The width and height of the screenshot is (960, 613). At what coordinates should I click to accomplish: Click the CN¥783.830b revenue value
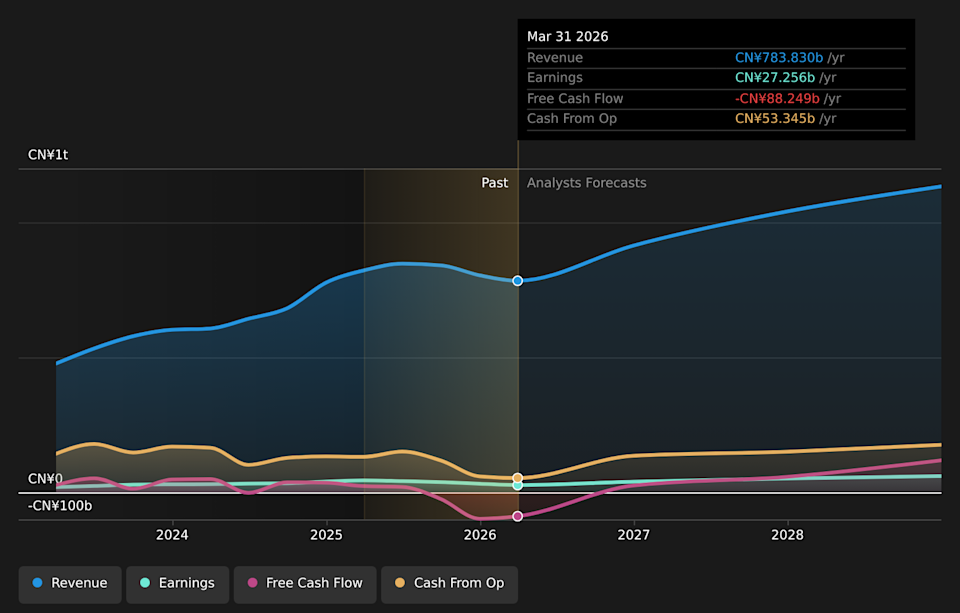(x=779, y=58)
